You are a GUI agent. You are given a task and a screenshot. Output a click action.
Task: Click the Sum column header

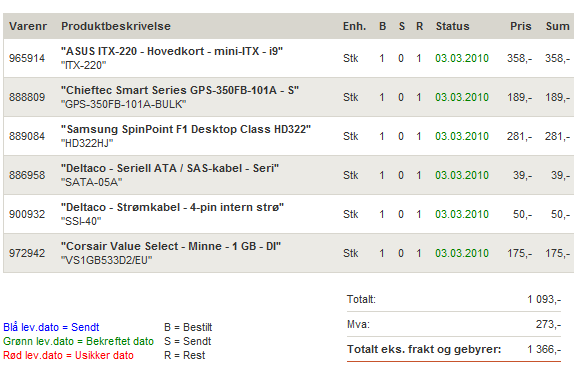click(558, 26)
